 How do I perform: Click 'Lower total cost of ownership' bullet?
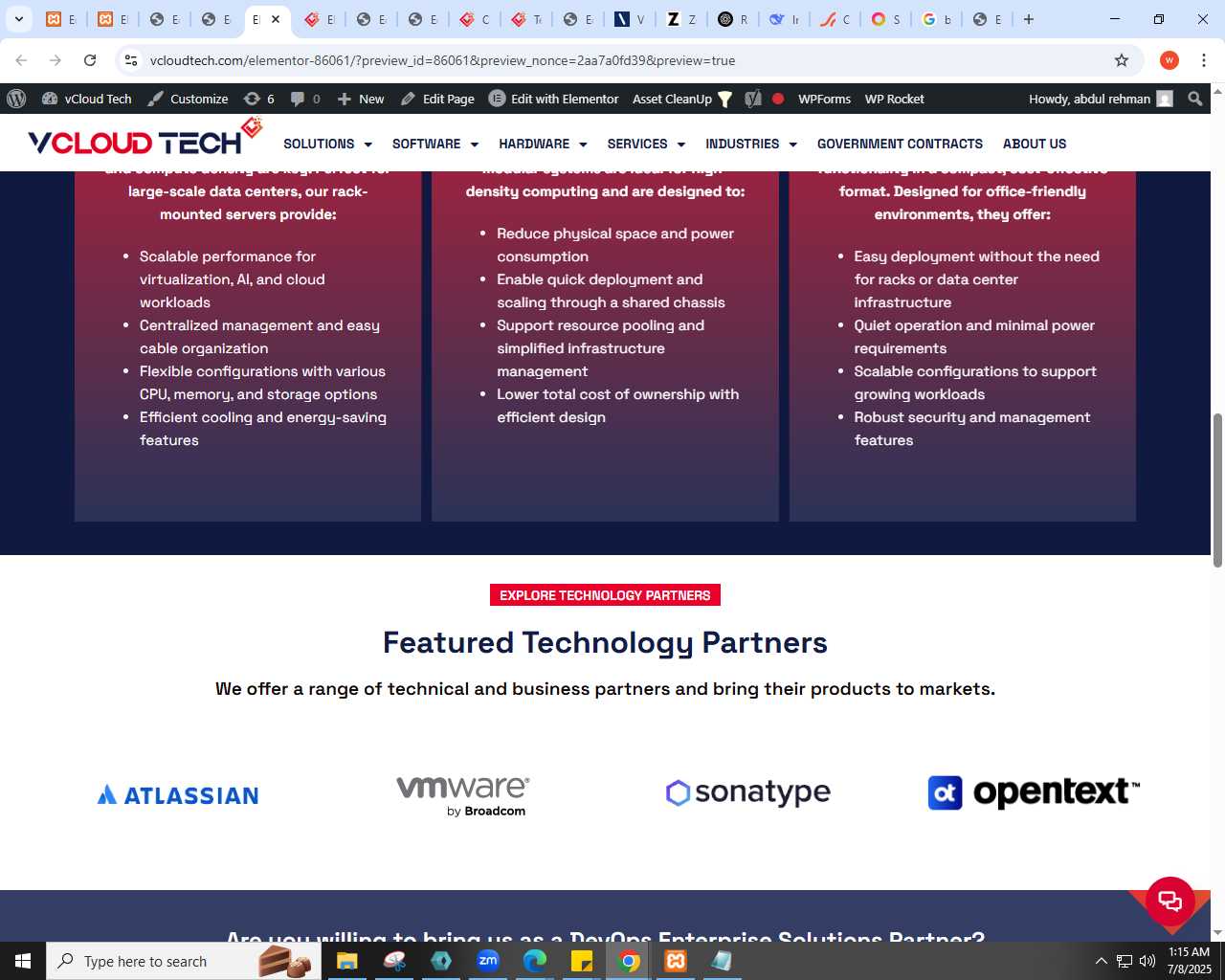[617, 406]
